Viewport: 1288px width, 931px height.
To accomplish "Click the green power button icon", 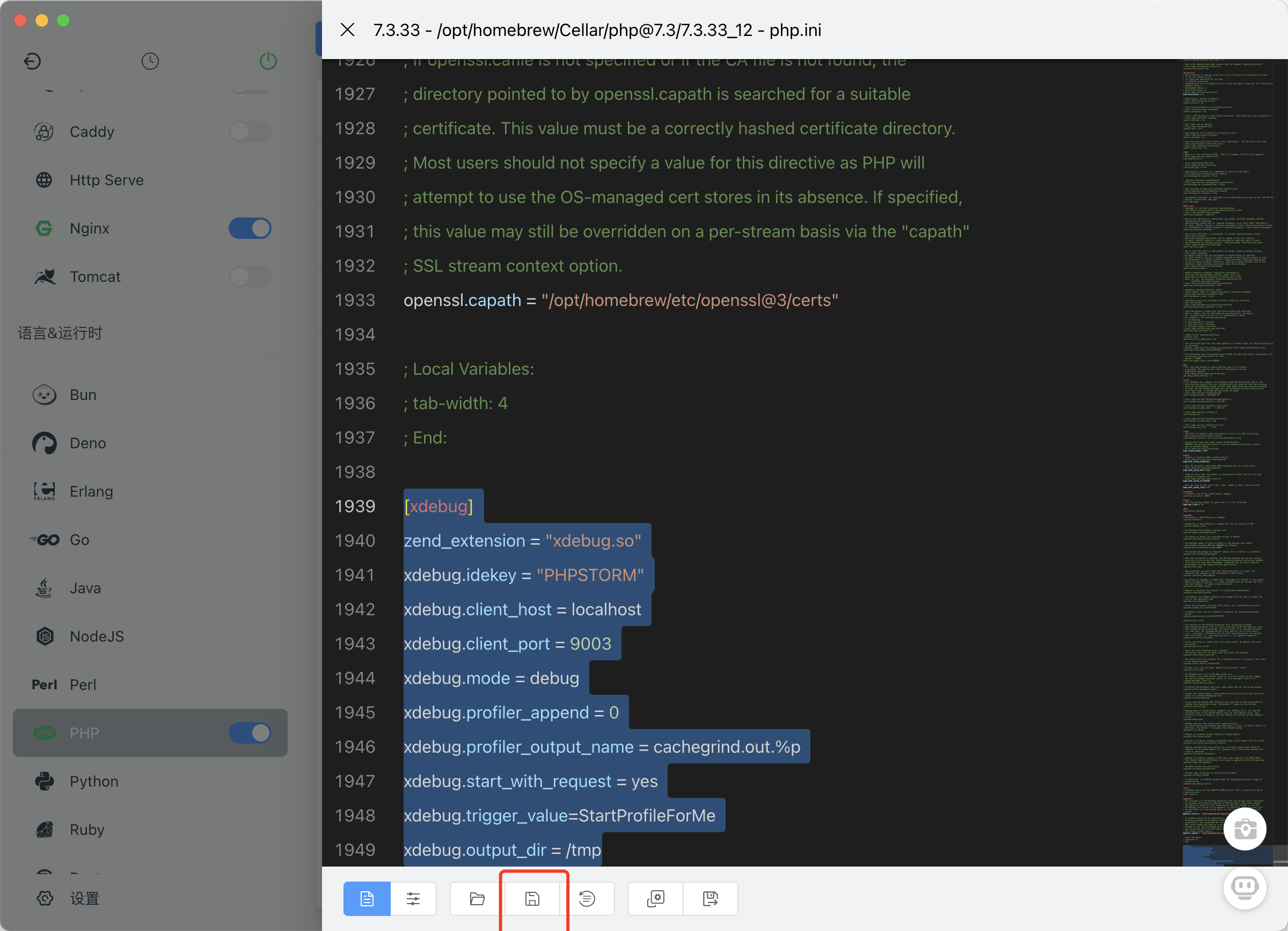I will pos(268,61).
